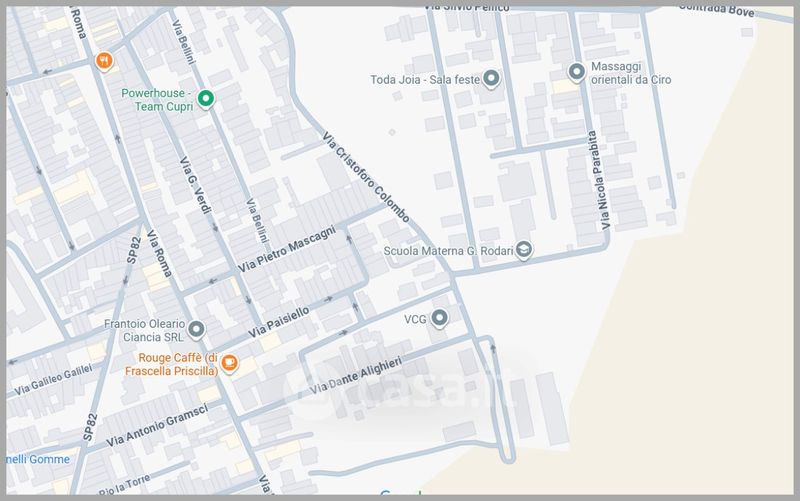The image size is (800, 501).
Task: Open the Toda Joia - Sala feste marker
Action: click(x=490, y=79)
